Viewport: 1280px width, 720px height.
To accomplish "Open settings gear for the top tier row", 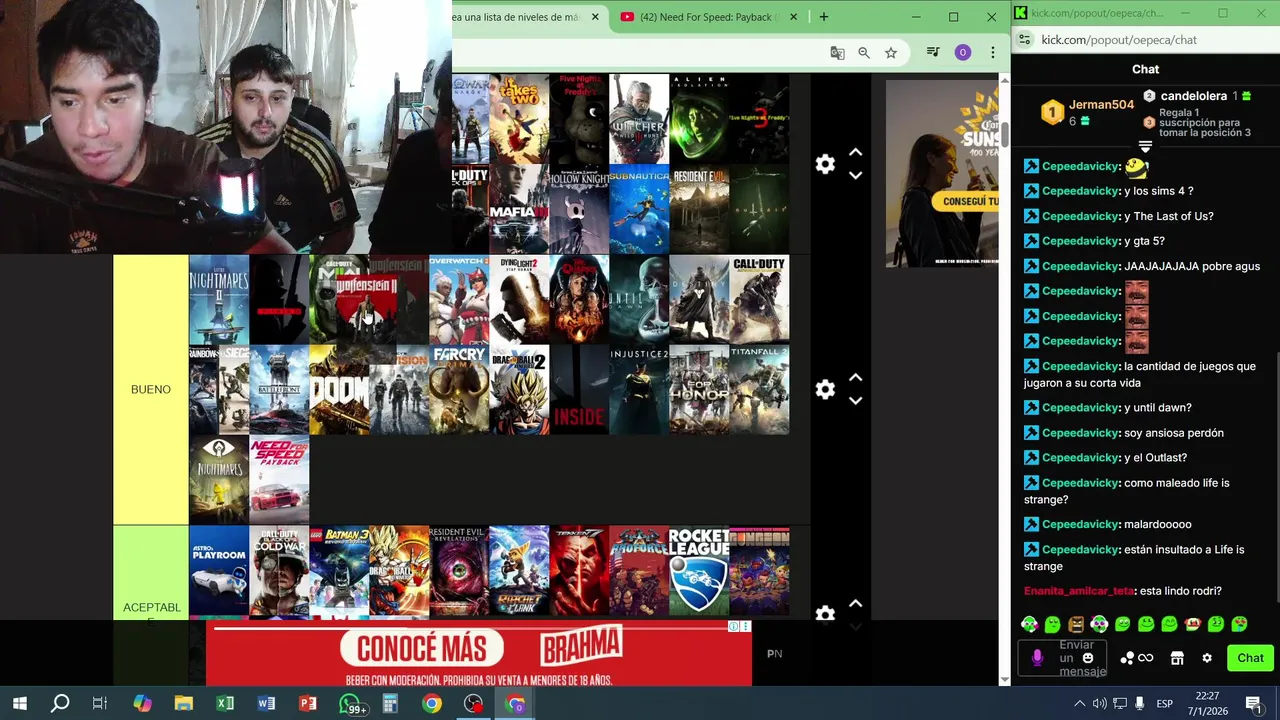I will click(x=825, y=164).
